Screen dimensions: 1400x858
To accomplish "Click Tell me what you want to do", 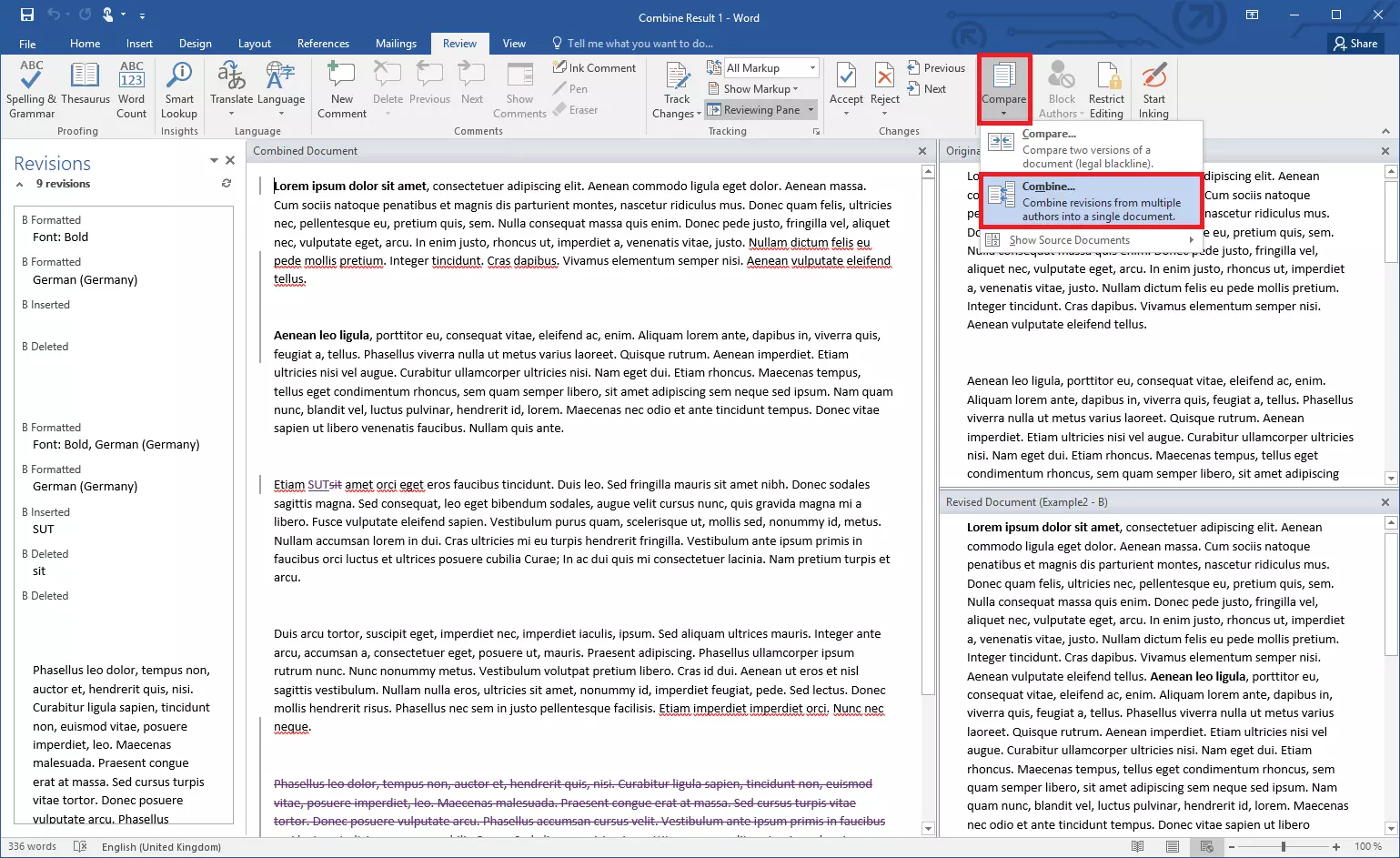I will [x=632, y=44].
